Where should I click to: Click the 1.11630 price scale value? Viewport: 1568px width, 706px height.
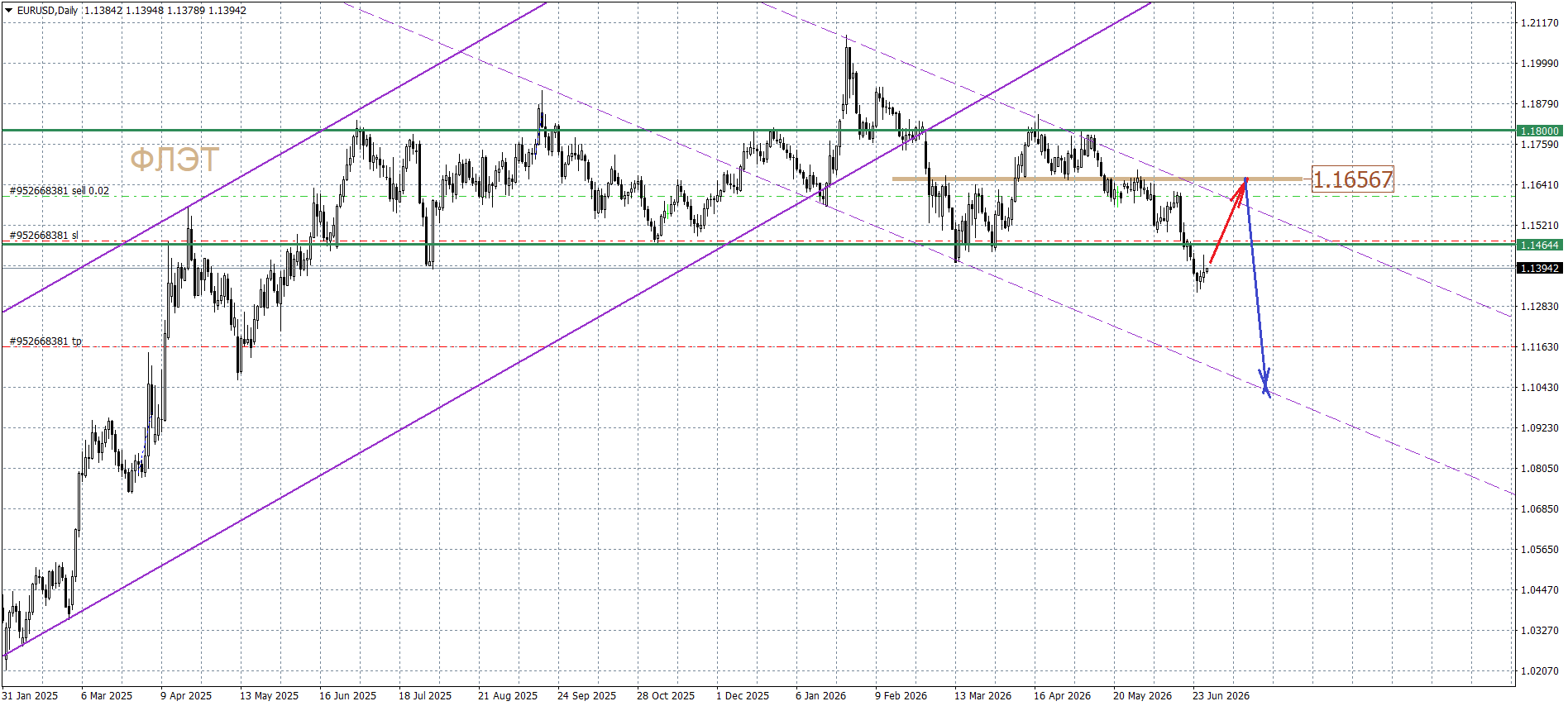pos(1540,347)
